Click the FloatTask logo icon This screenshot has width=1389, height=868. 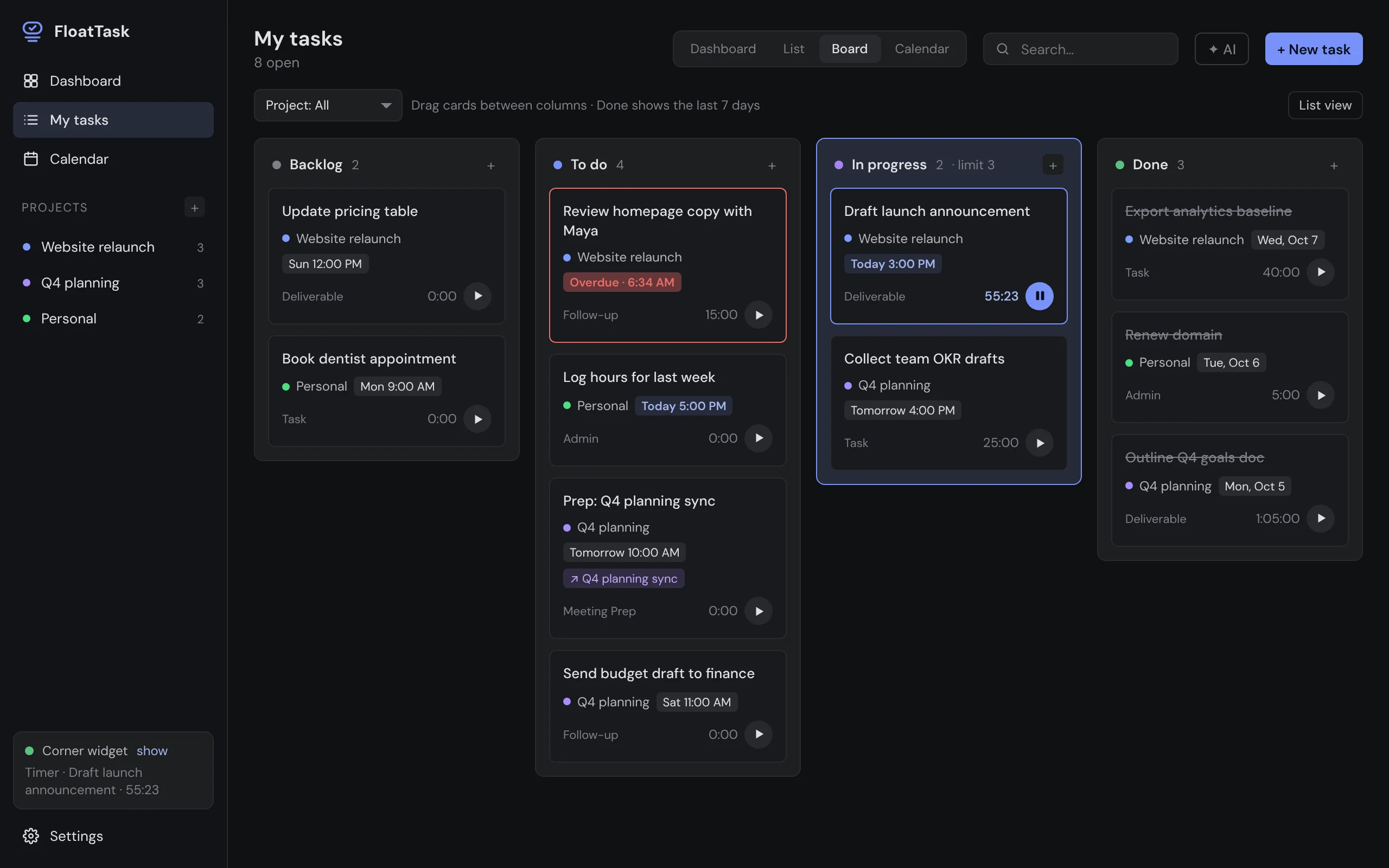33,31
